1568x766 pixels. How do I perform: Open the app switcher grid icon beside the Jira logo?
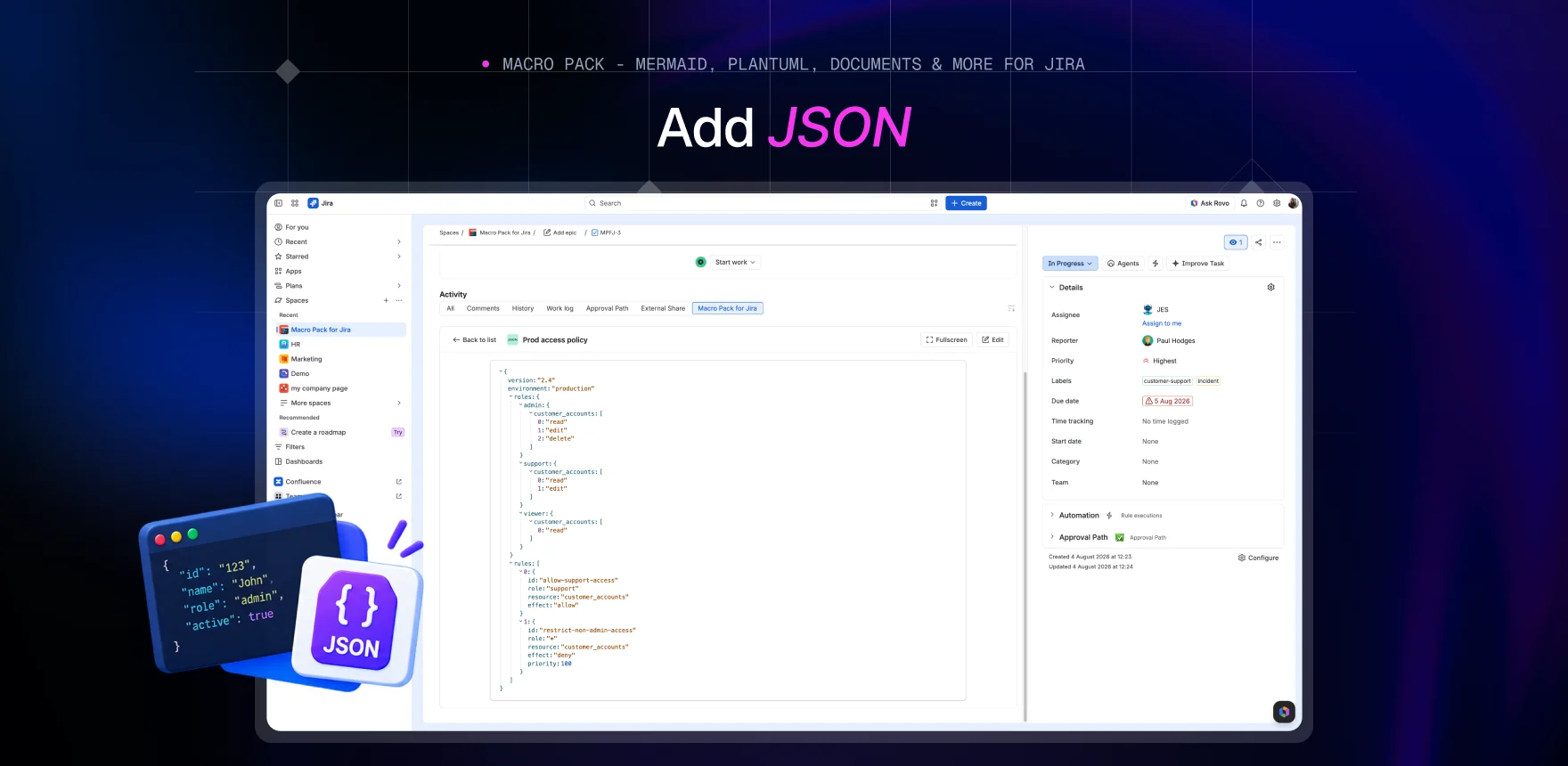(x=295, y=203)
